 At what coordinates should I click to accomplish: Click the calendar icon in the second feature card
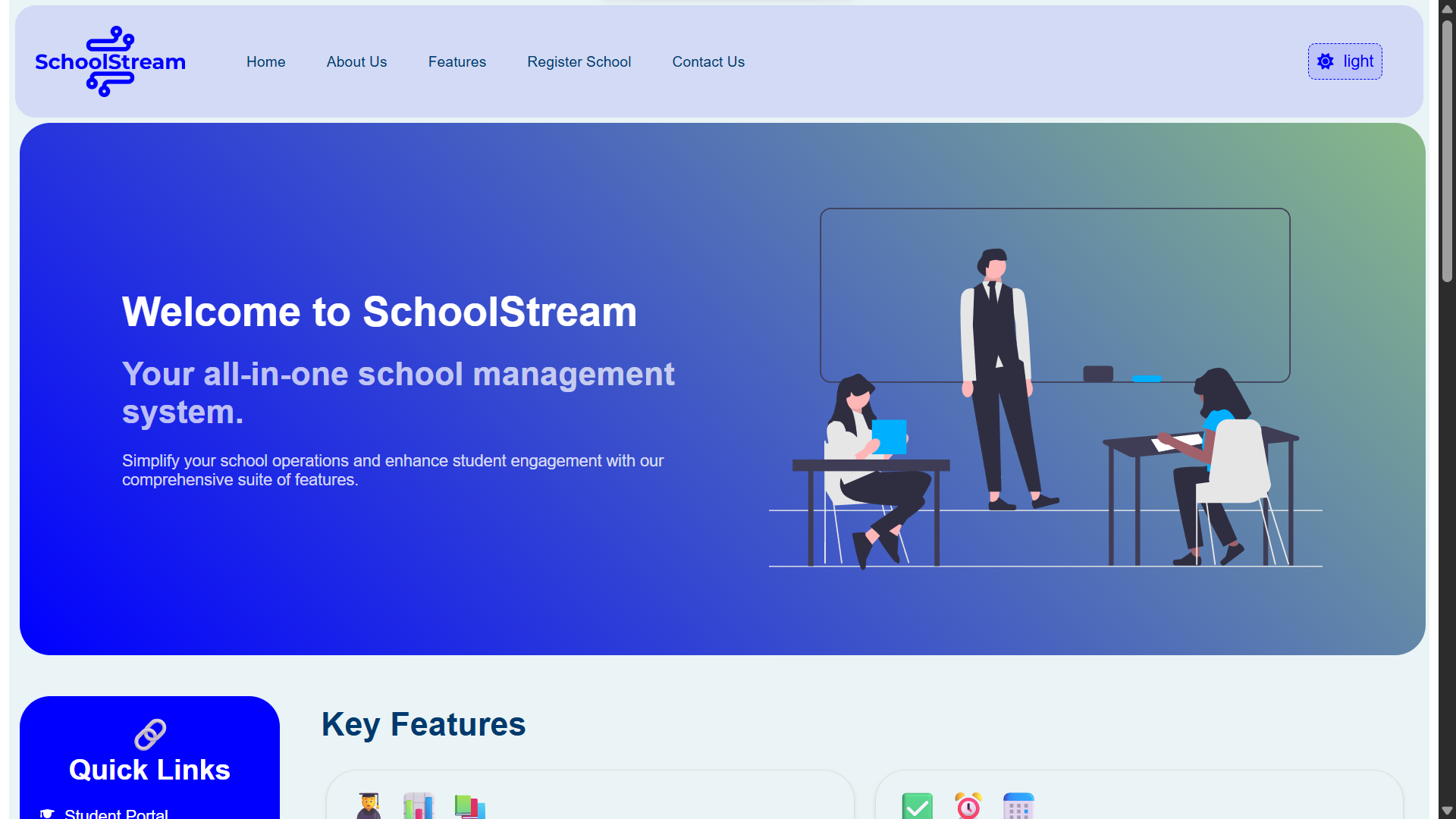1018,806
